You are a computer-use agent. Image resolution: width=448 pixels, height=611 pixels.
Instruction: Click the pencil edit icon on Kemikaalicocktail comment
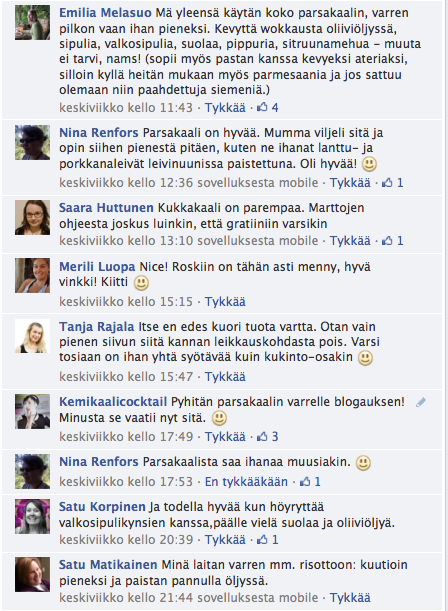(x=421, y=402)
